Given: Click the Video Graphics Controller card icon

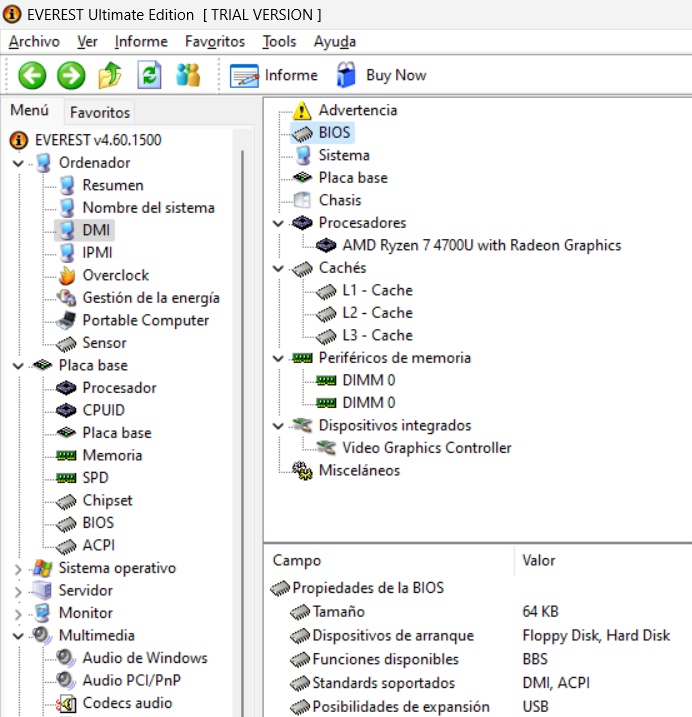Looking at the screenshot, I should tap(326, 448).
